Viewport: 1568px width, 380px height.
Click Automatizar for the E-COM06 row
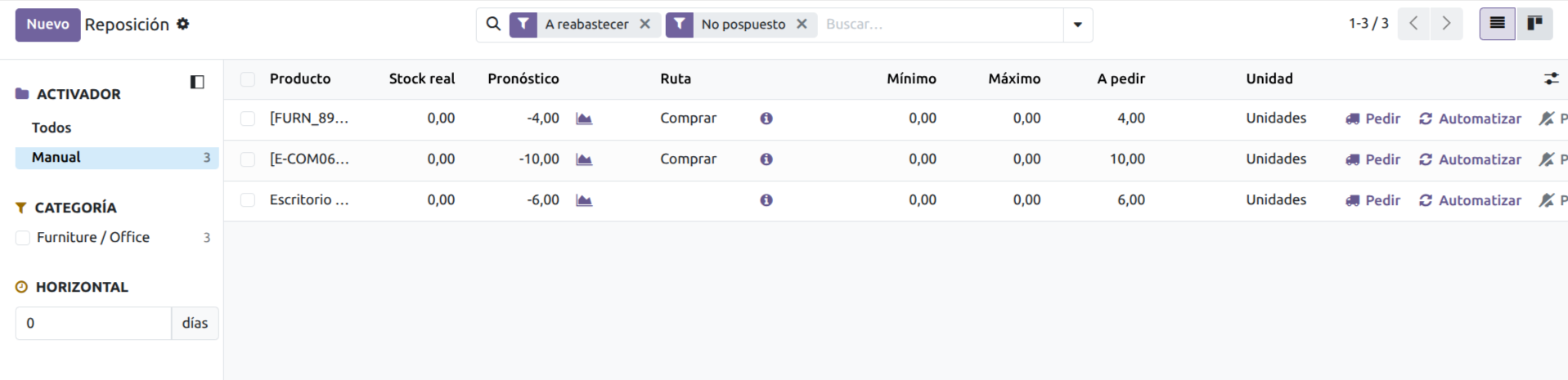tap(1471, 159)
